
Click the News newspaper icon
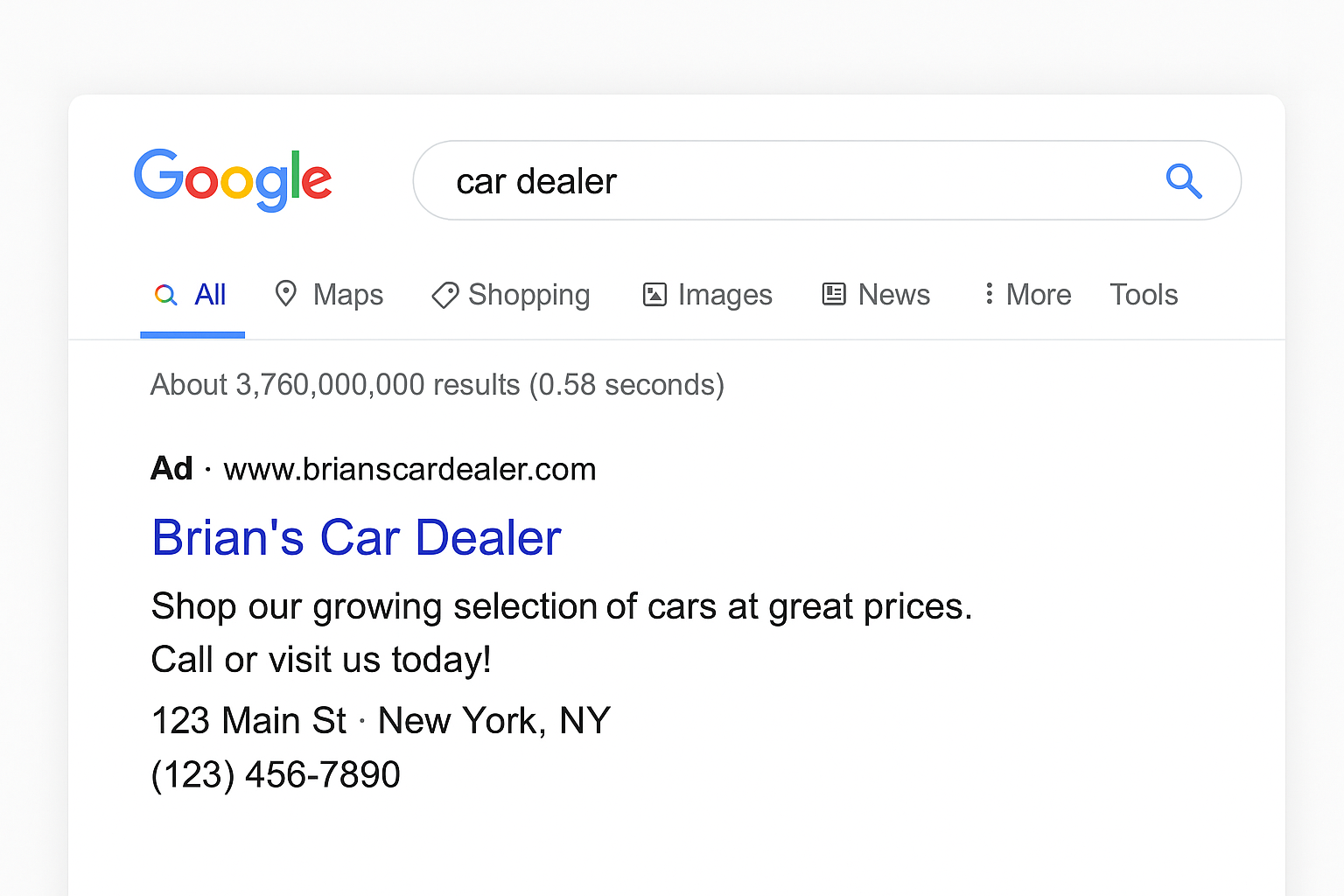pos(834,294)
